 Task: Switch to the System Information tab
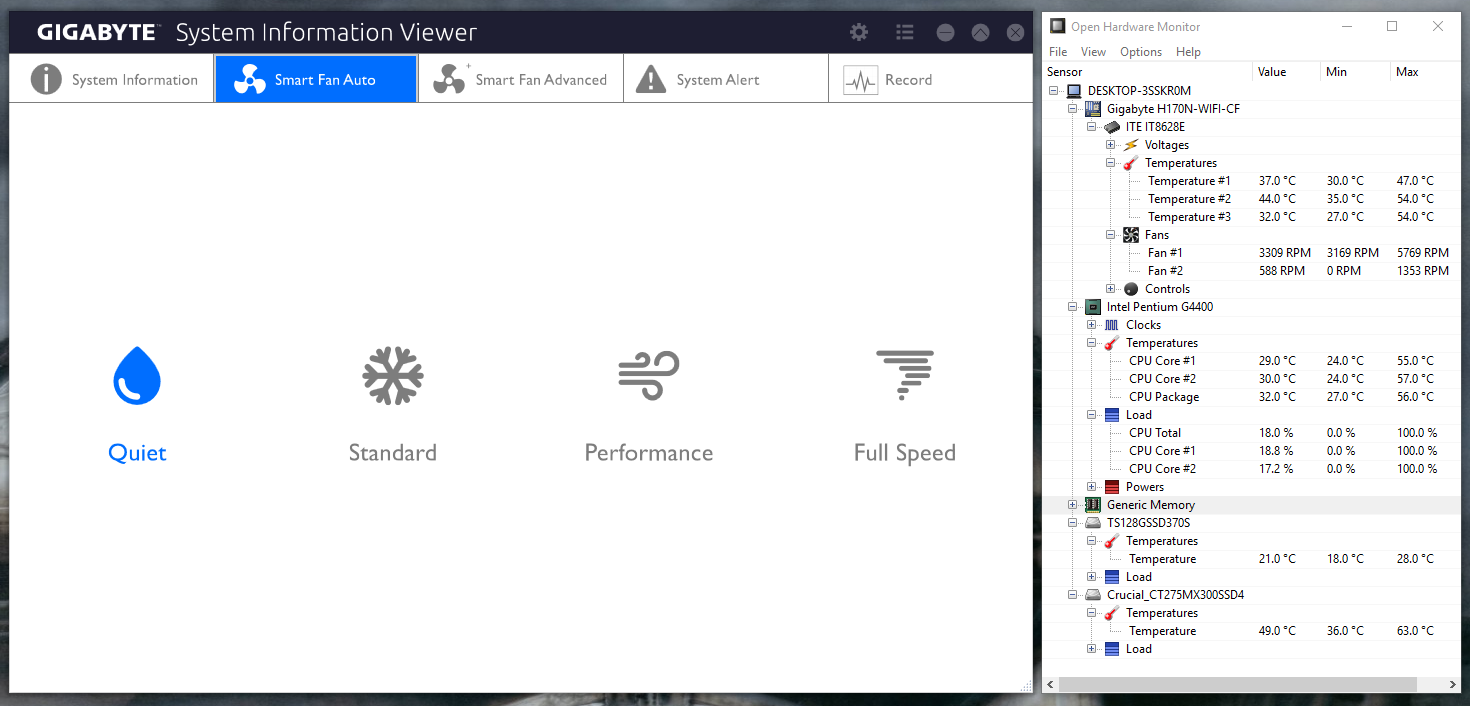tap(111, 79)
